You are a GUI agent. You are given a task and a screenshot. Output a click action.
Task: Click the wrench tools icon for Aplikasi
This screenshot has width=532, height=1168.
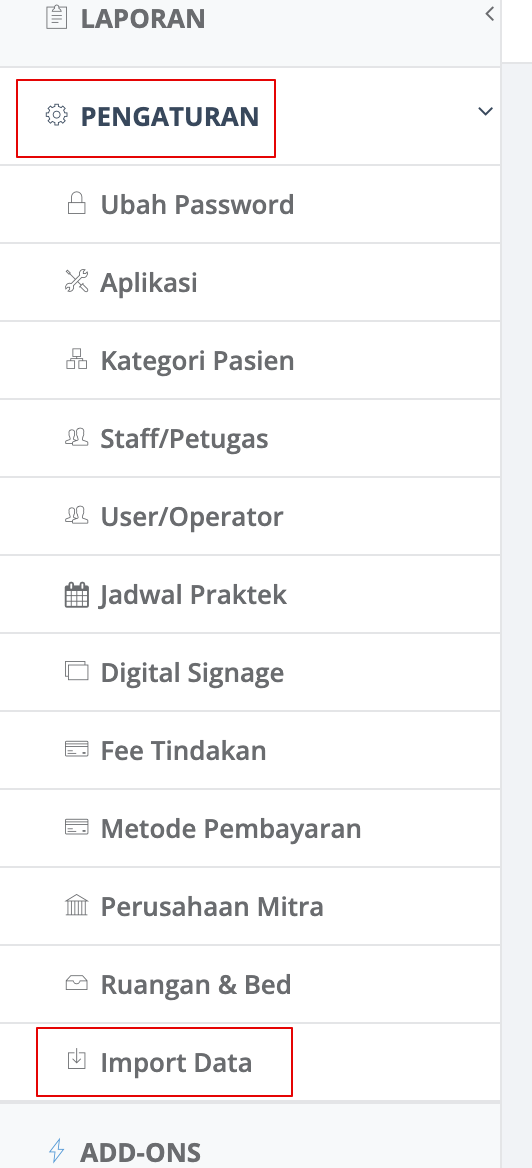point(76,281)
